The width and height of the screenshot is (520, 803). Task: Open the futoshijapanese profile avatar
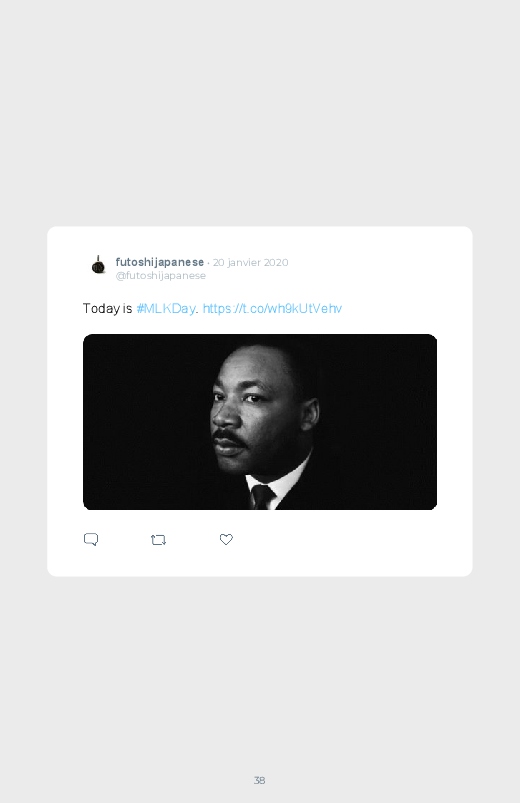point(98,265)
